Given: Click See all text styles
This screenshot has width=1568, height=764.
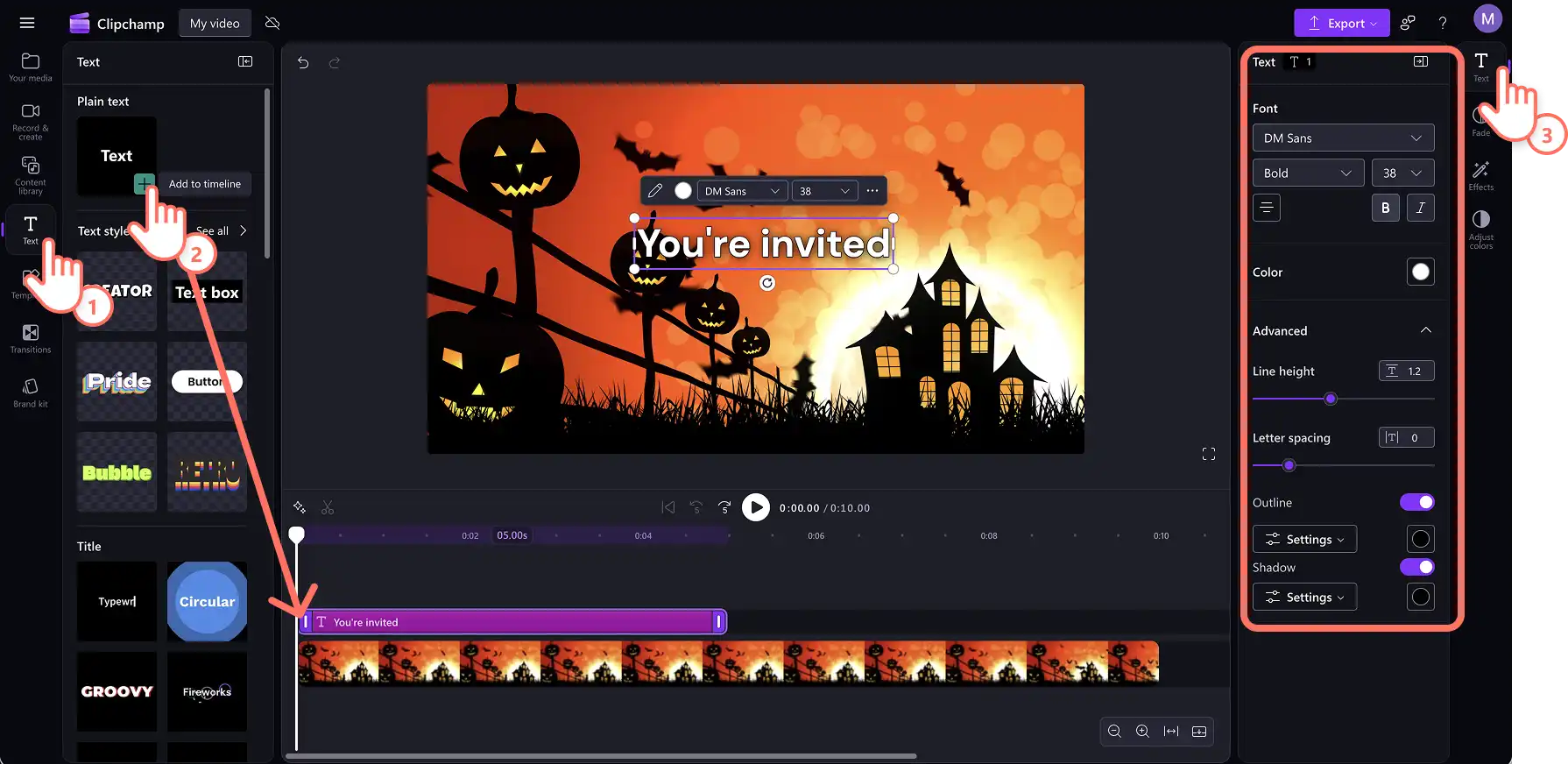Looking at the screenshot, I should click(x=221, y=230).
